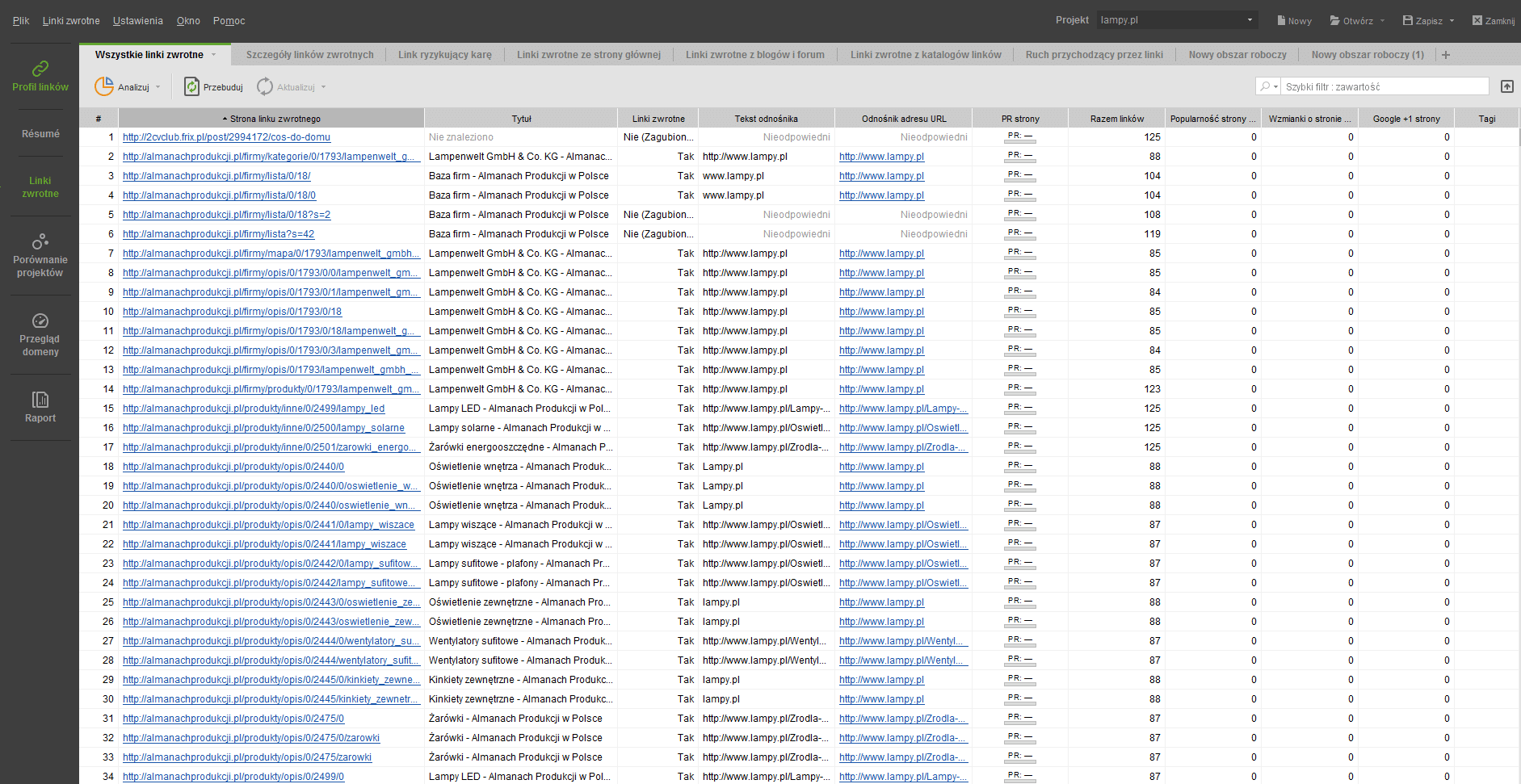Open the Wszystkie linki zwrotne tab dropdown arrow
Viewport: 1521px width, 784px height.
tap(214, 55)
